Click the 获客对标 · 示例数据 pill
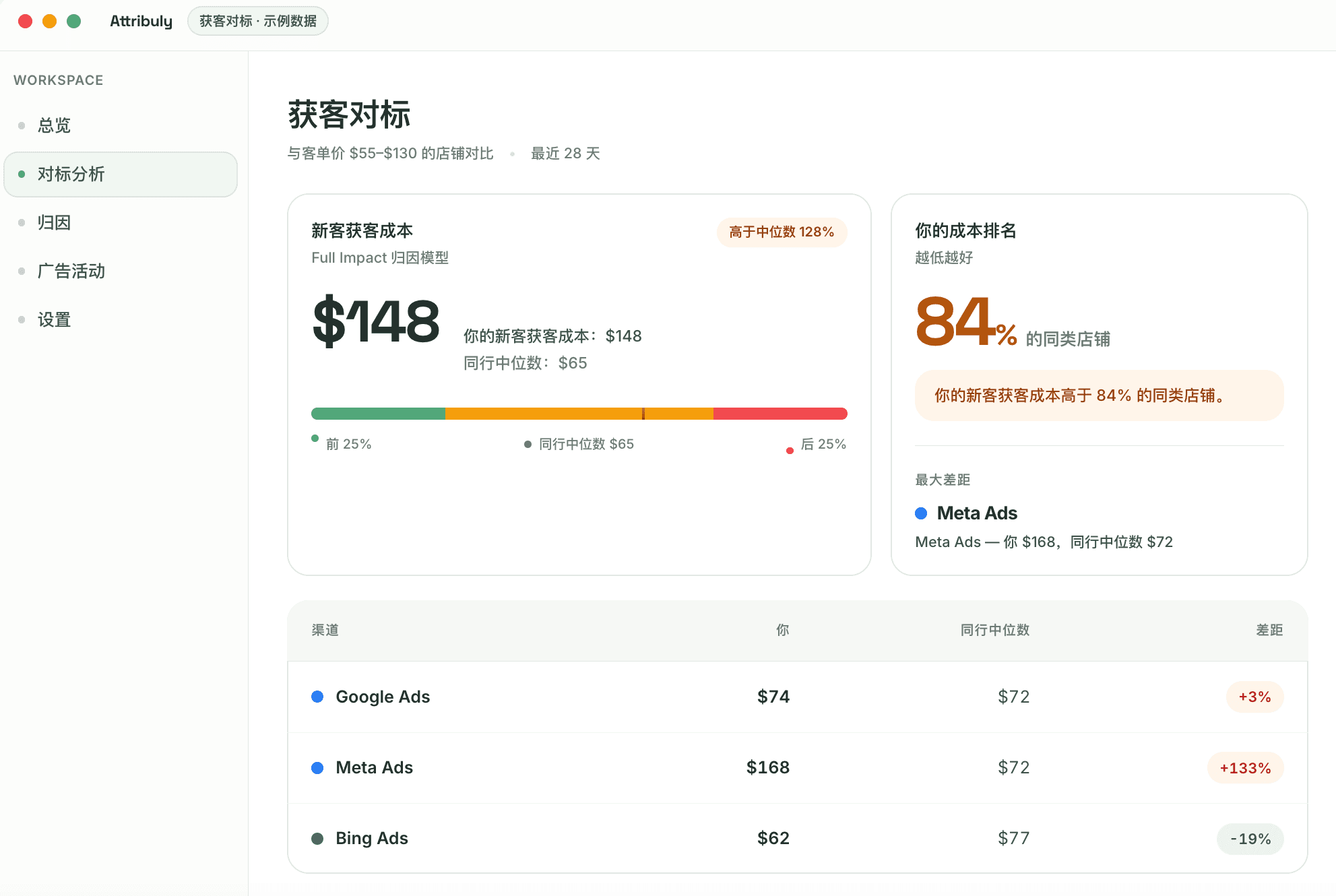This screenshot has width=1336, height=896. point(258,21)
